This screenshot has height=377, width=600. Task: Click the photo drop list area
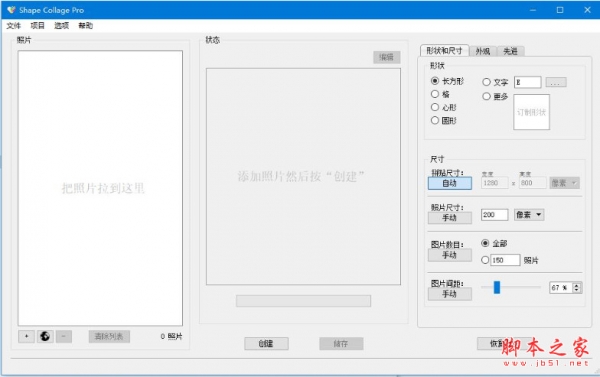100,188
